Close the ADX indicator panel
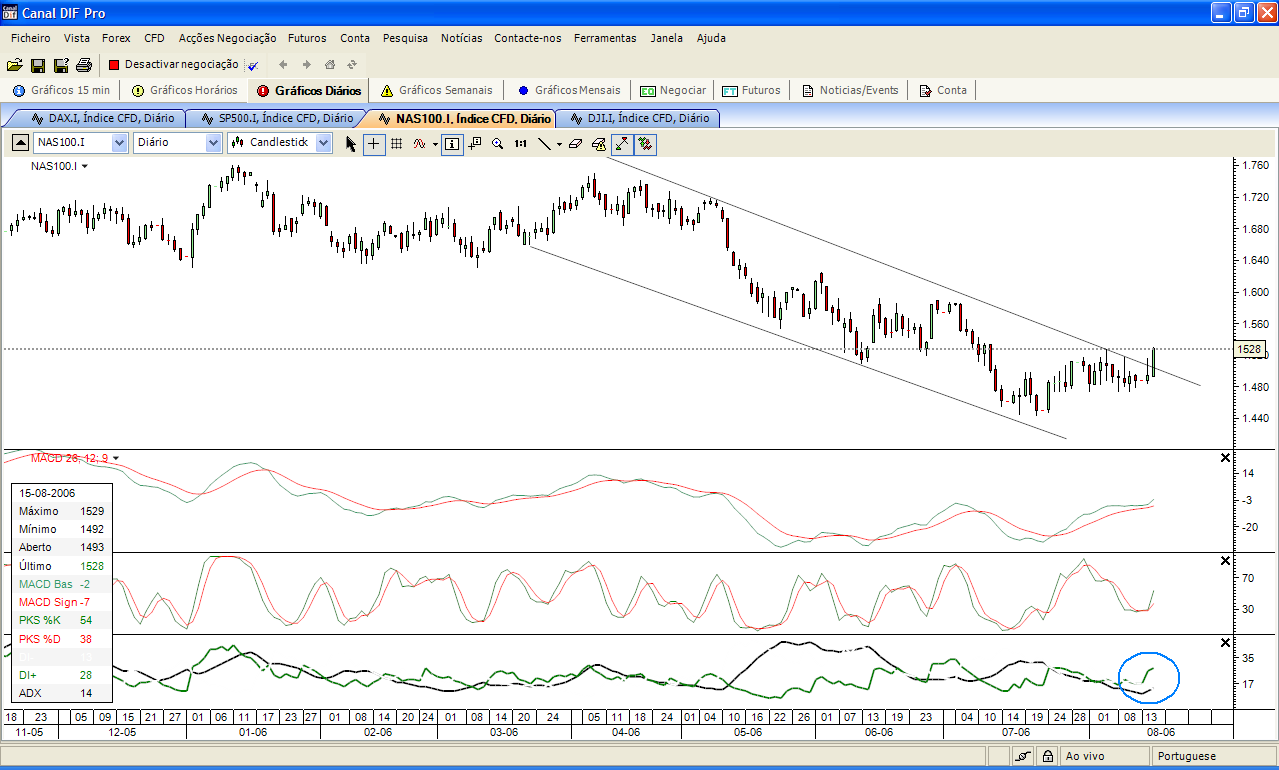The image size is (1279, 770). tap(1226, 642)
